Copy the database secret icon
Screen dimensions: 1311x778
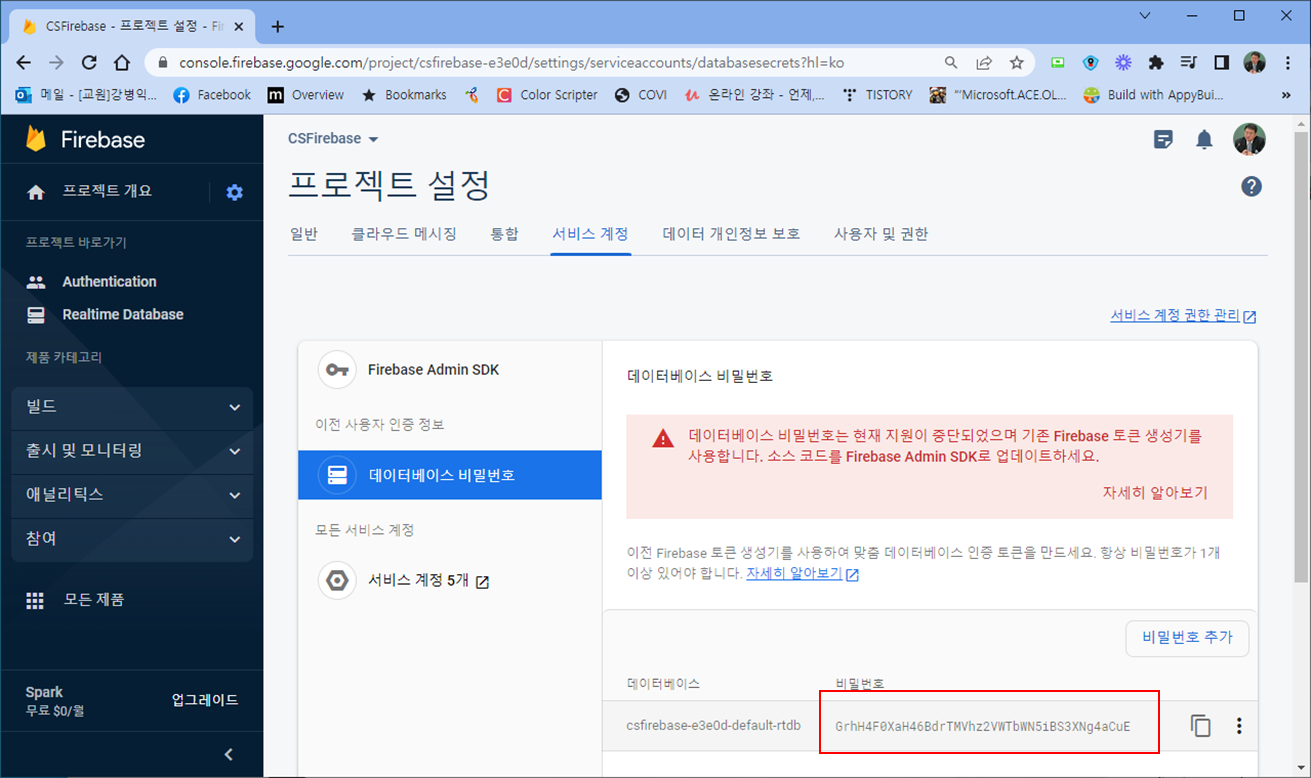(1201, 726)
